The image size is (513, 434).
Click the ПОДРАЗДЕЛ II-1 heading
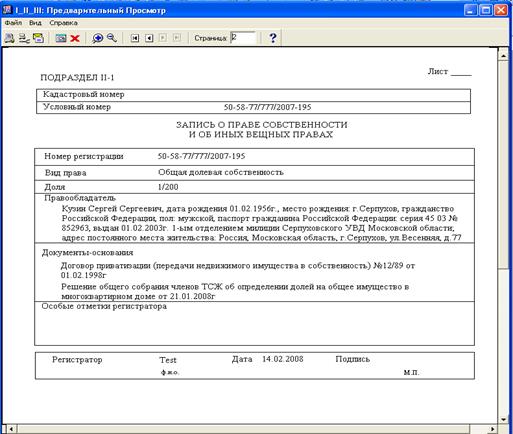(77, 78)
